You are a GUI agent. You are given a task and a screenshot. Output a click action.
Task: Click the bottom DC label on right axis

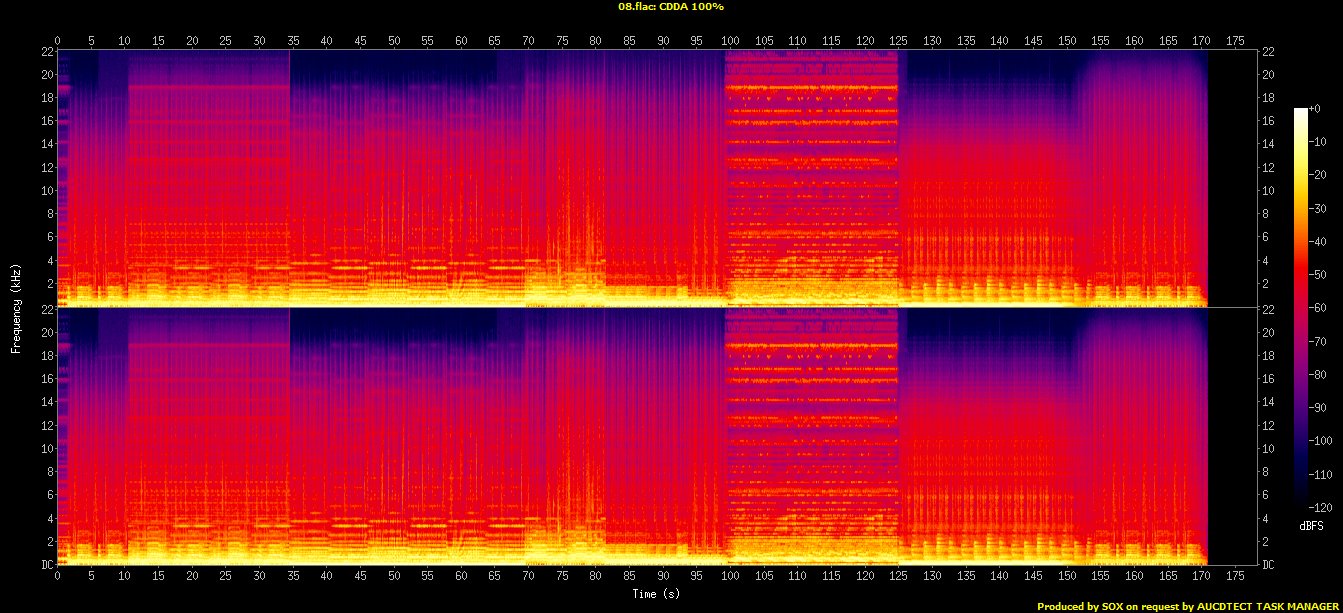[1267, 564]
